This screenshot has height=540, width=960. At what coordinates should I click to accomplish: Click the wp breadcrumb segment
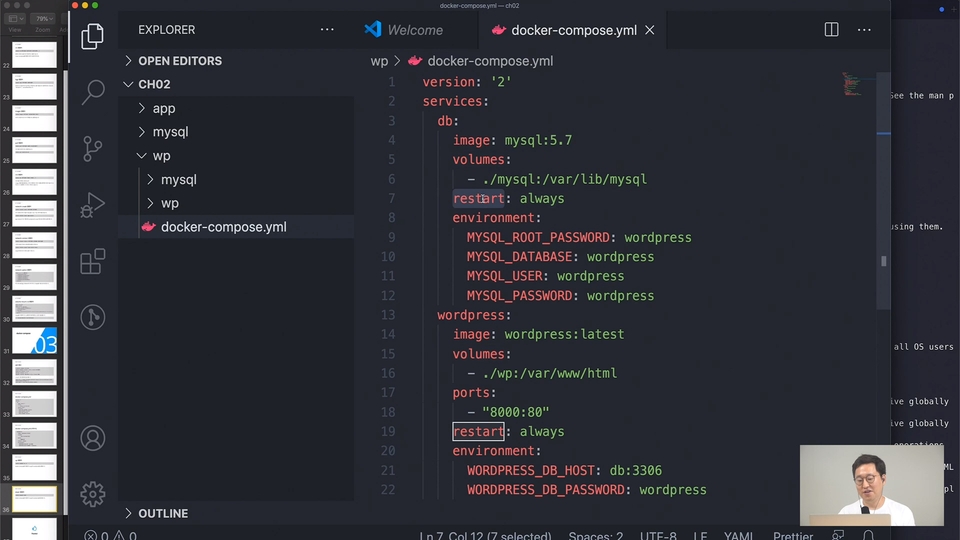click(379, 61)
